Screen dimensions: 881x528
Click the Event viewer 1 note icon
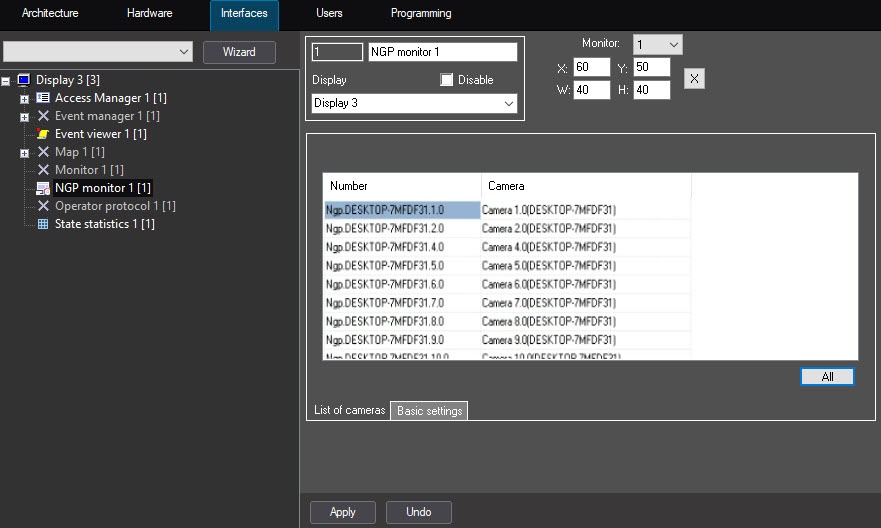tap(43, 134)
